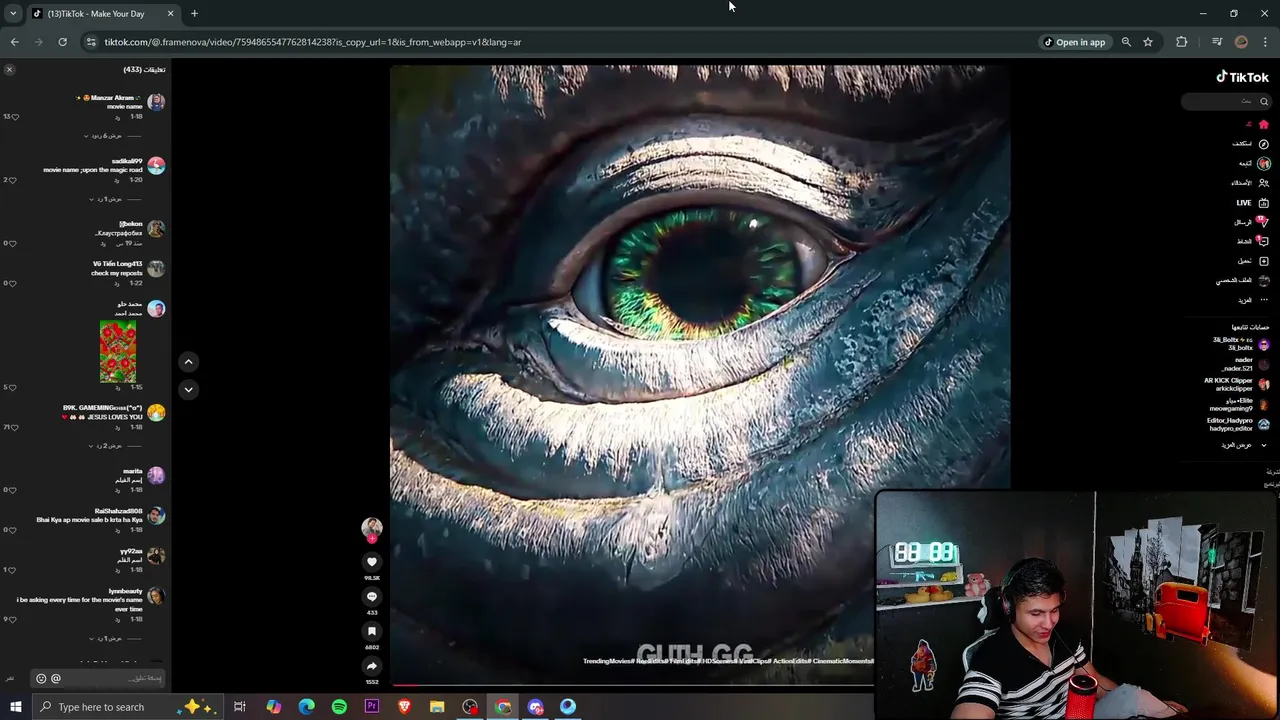
Task: Like marita's comment
Action: pos(13,490)
